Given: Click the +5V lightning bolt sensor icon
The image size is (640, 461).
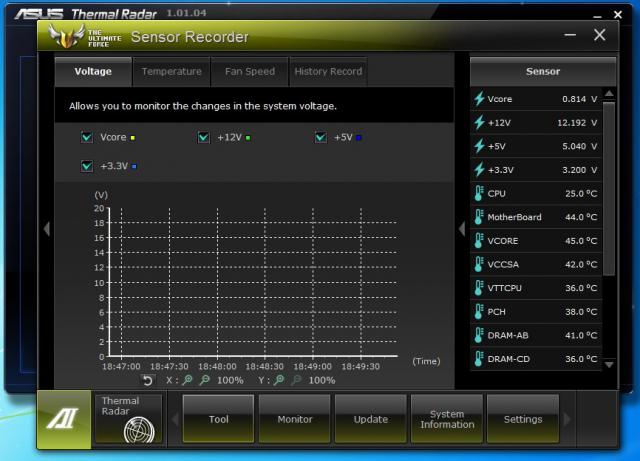Looking at the screenshot, I should click(479, 146).
